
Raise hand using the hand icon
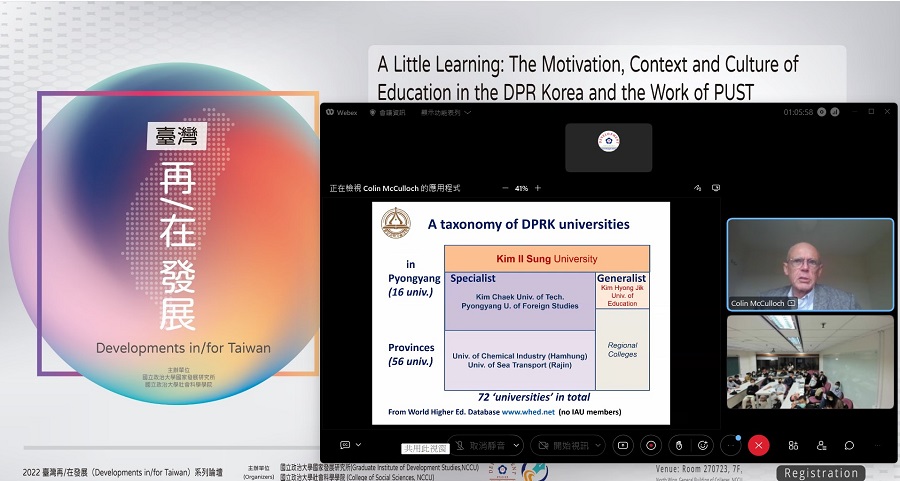point(679,445)
